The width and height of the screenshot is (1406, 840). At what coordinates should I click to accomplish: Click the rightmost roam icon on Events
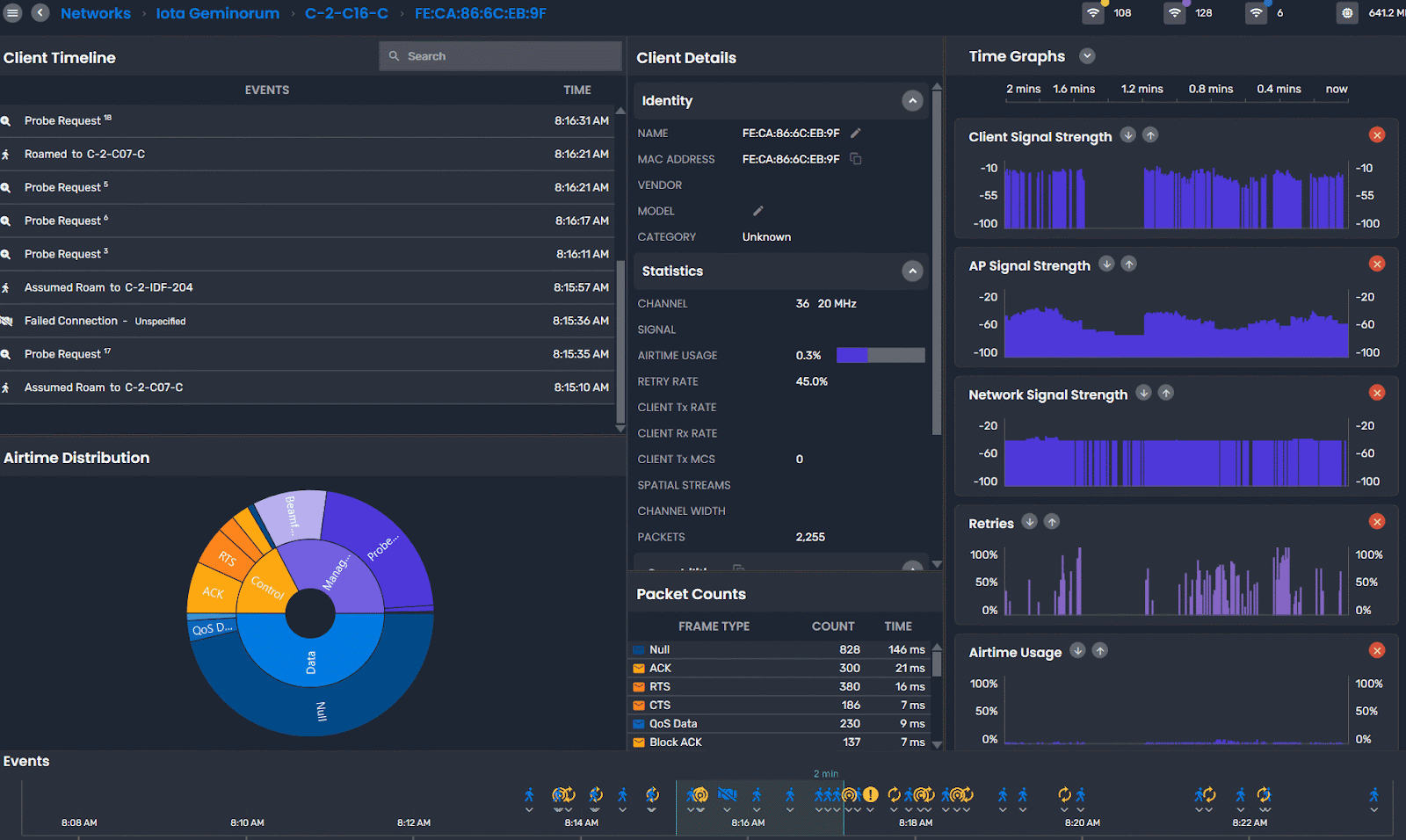(1373, 795)
